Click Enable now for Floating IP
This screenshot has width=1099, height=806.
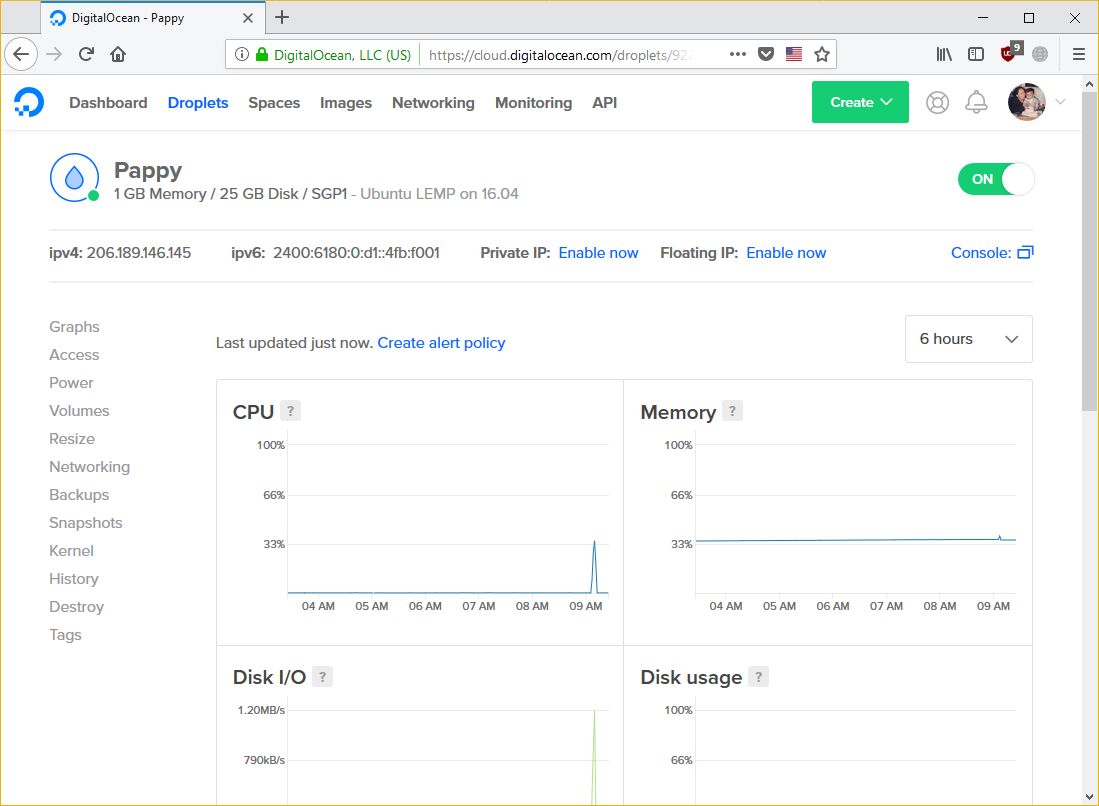[786, 252]
